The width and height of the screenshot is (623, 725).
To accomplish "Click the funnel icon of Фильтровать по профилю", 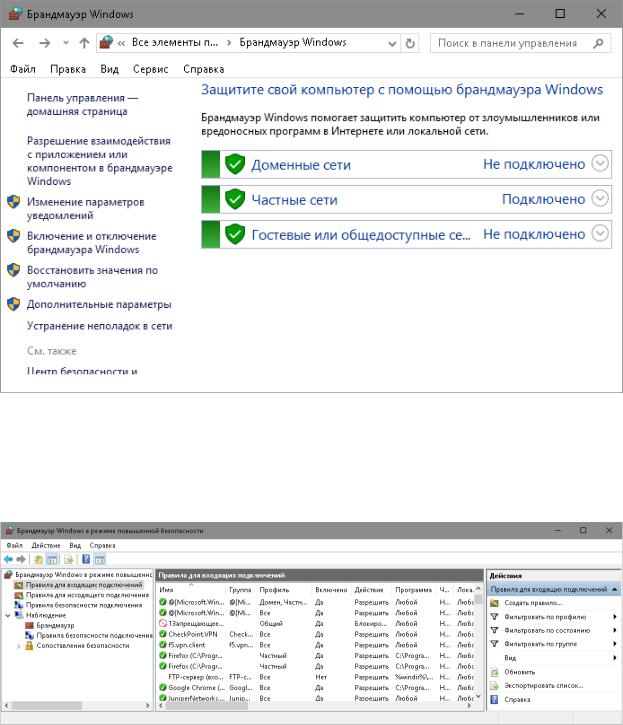I will pyautogui.click(x=494, y=617).
